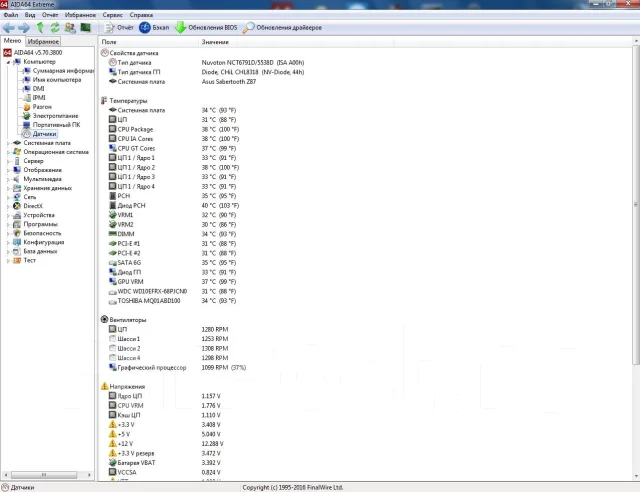Click the main panel vertical scrollbar
The height and width of the screenshot is (492, 640).
(x=636, y=204)
